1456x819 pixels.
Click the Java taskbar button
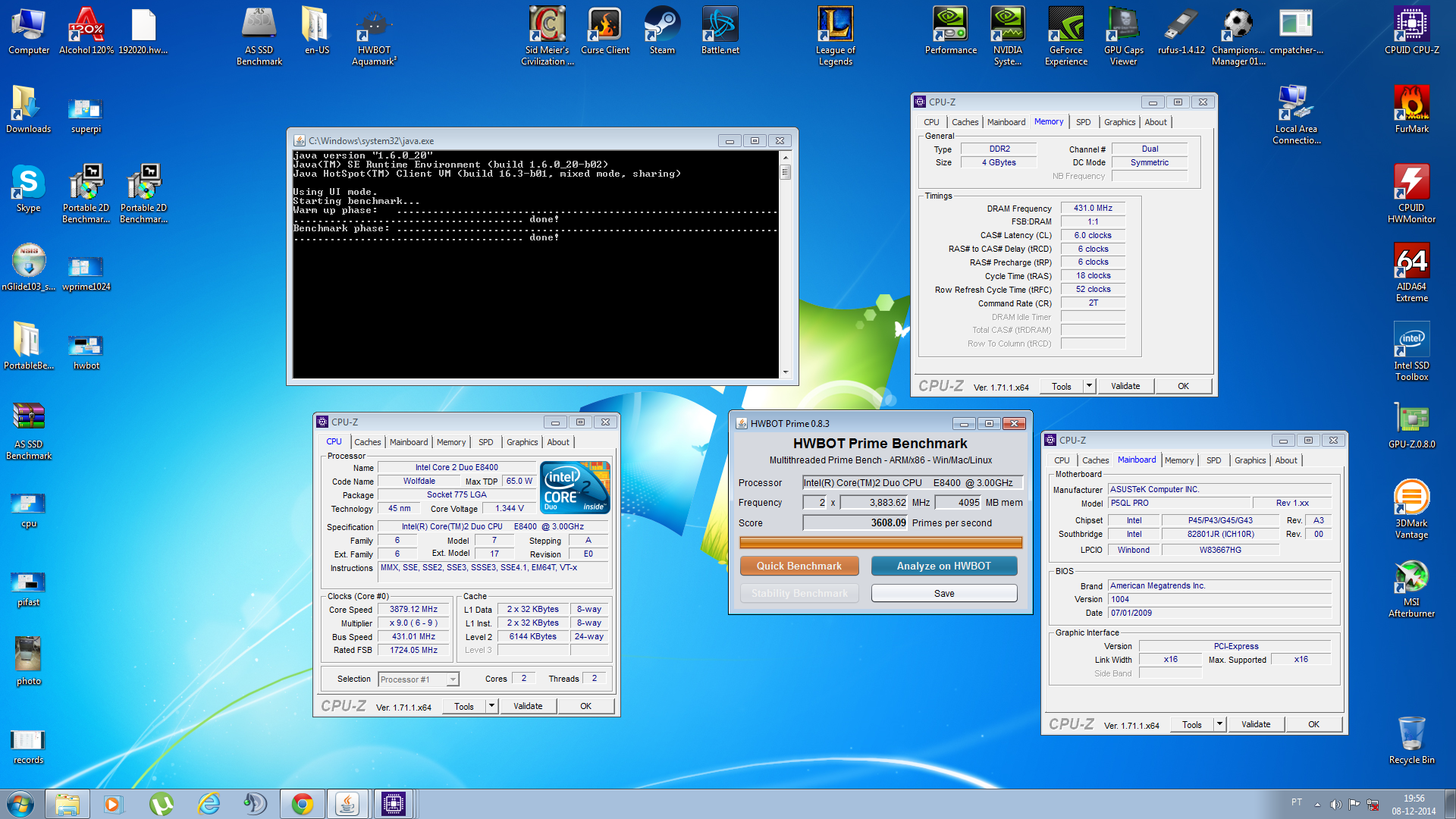point(347,804)
